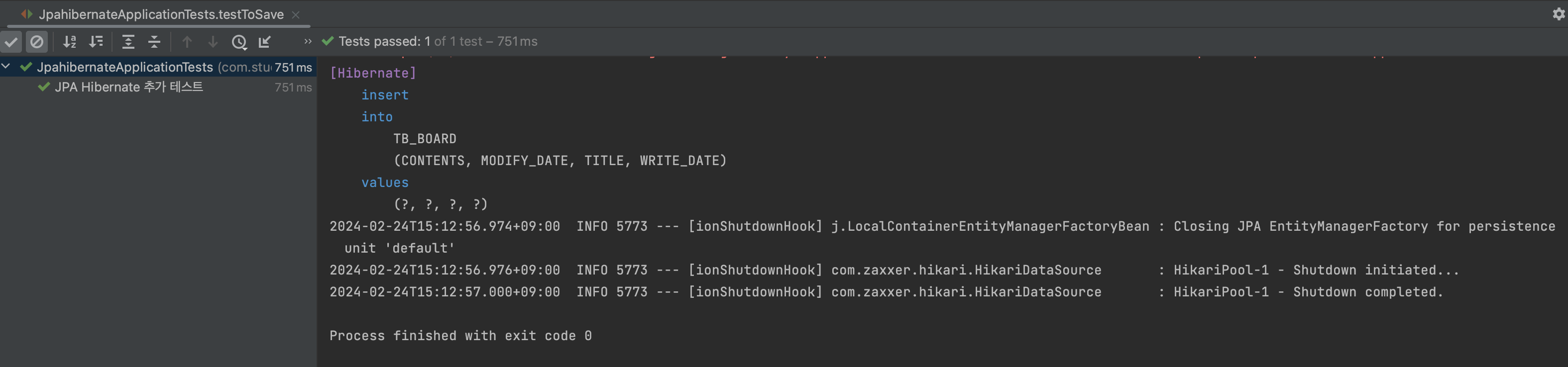Click the [Hibernate] log line in console

point(372,73)
